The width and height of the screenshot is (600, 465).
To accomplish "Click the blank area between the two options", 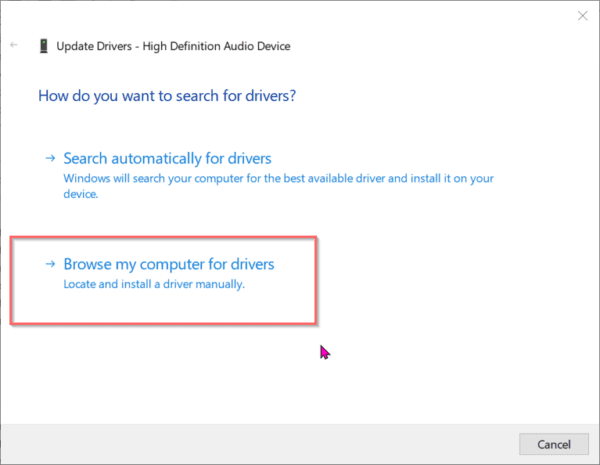I will coord(300,220).
